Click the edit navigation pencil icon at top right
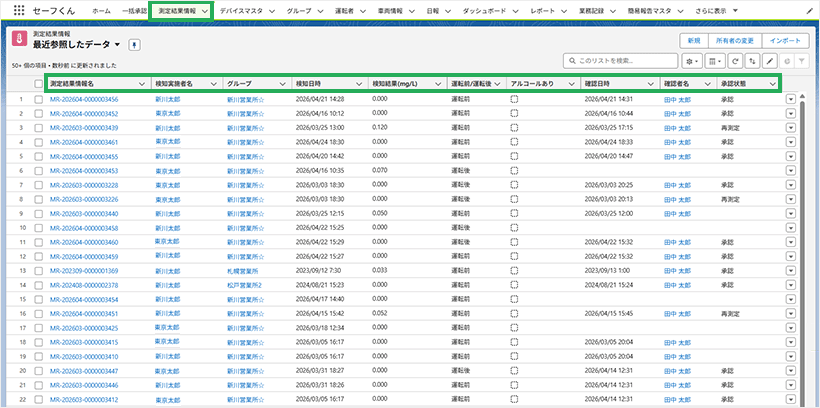820x408 pixels. click(x=809, y=10)
